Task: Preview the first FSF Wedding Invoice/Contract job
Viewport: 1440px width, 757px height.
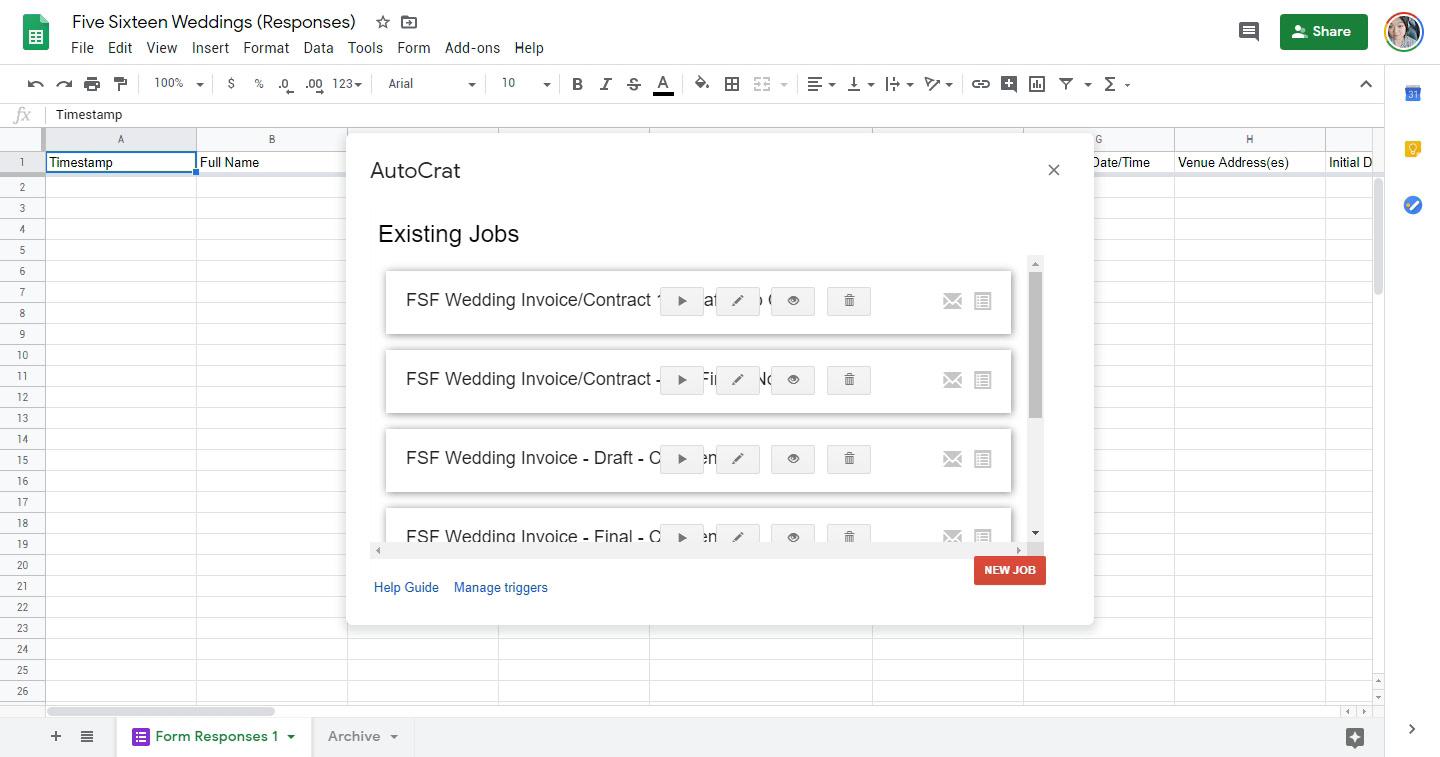Action: [793, 301]
